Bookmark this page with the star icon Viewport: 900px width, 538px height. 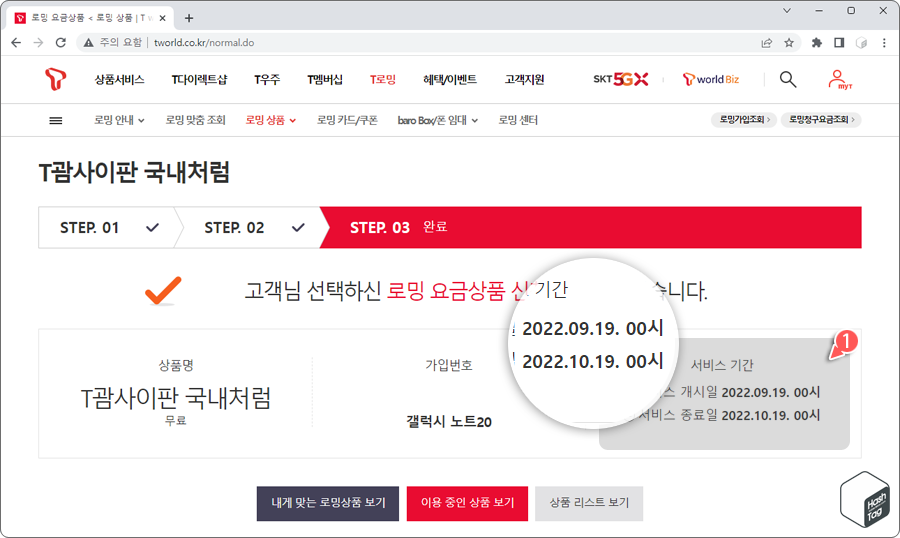[789, 42]
